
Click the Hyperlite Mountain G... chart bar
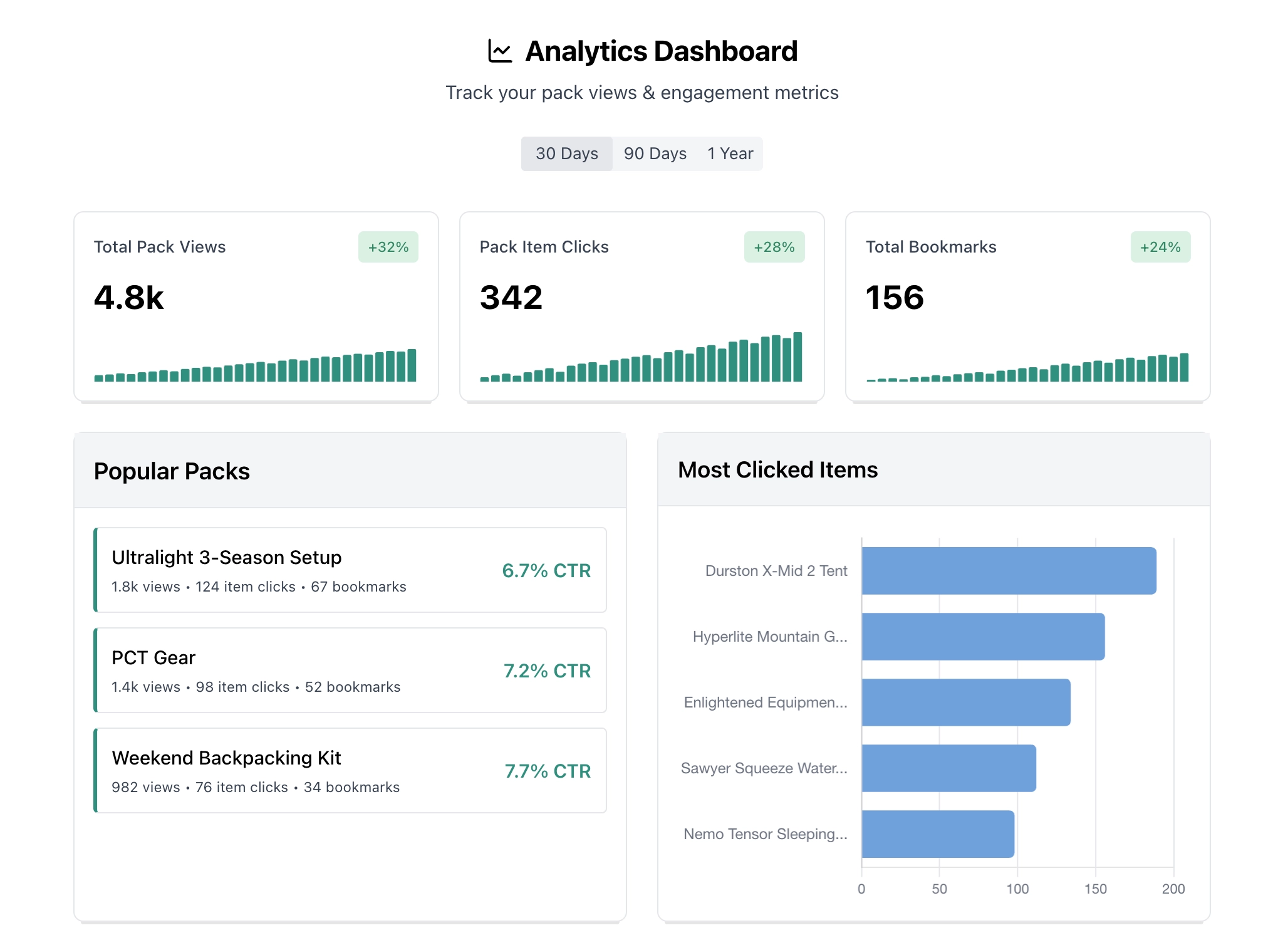click(x=982, y=636)
